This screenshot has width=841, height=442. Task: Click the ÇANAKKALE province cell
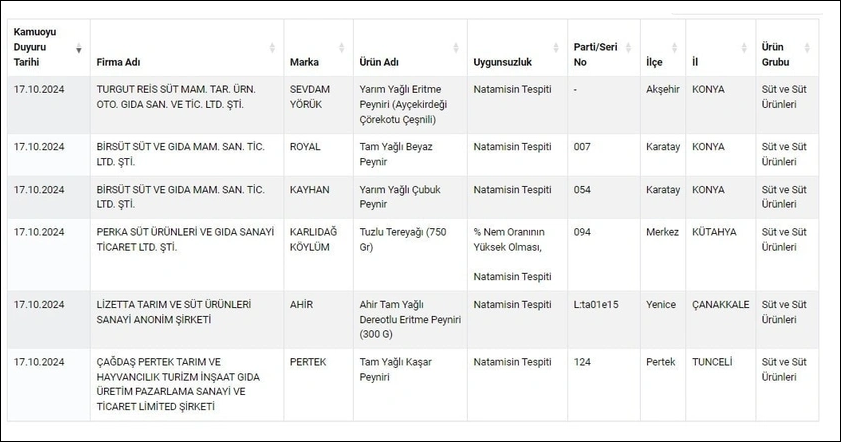coord(720,305)
